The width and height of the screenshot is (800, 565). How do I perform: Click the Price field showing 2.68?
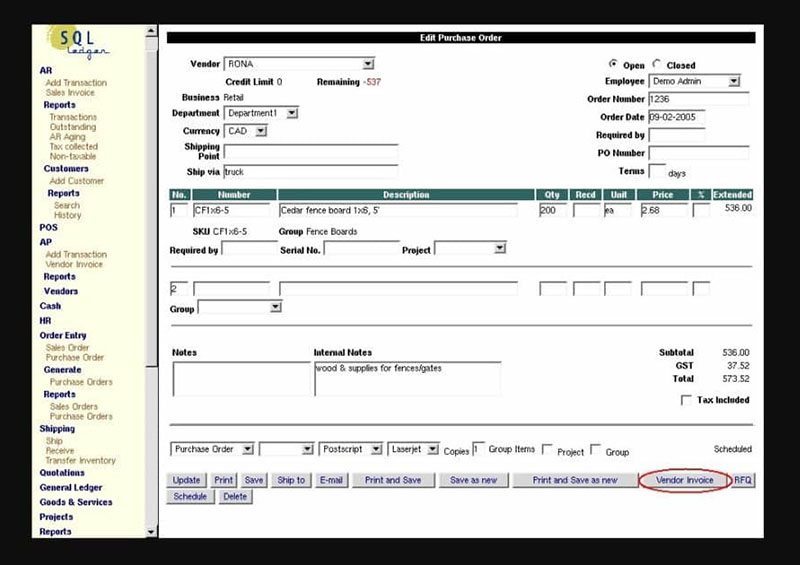(664, 210)
